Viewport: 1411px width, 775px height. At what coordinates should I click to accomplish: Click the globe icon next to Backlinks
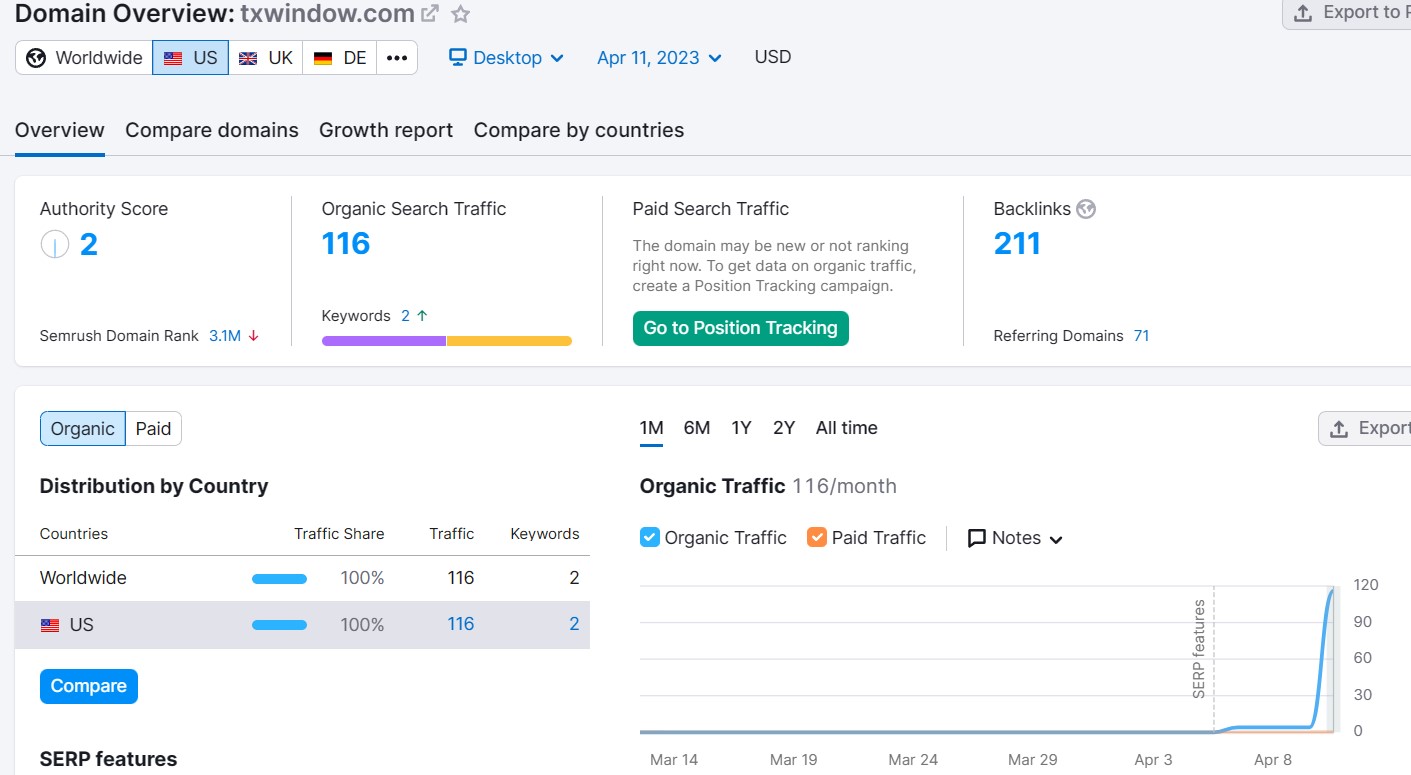(x=1086, y=209)
